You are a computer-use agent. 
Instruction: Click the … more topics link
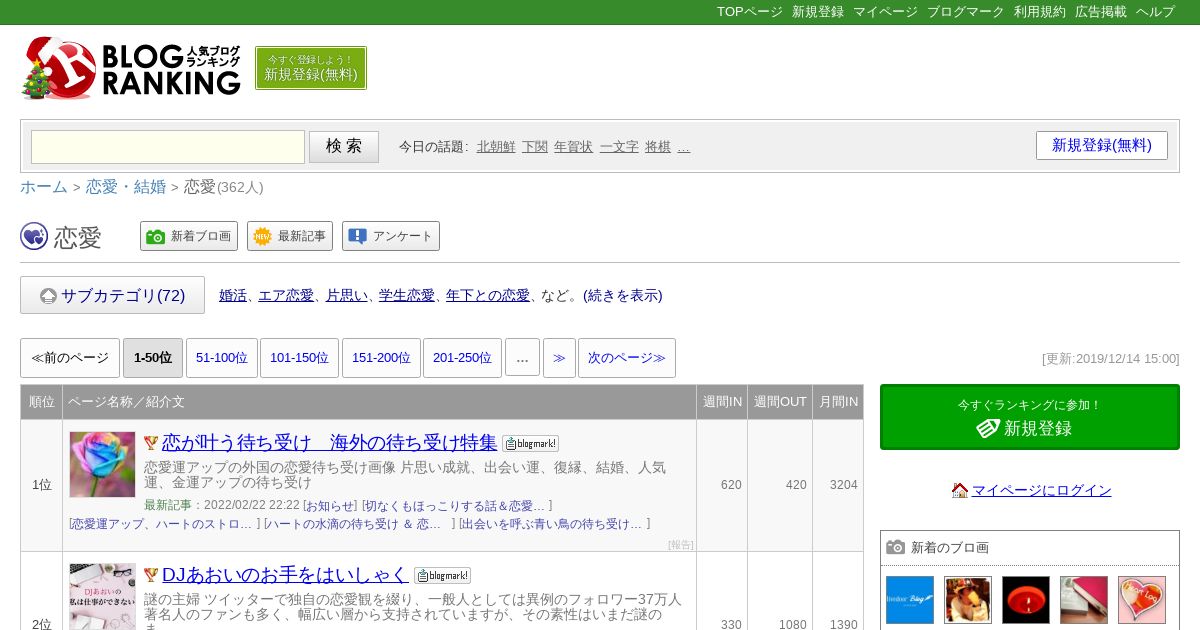[684, 146]
